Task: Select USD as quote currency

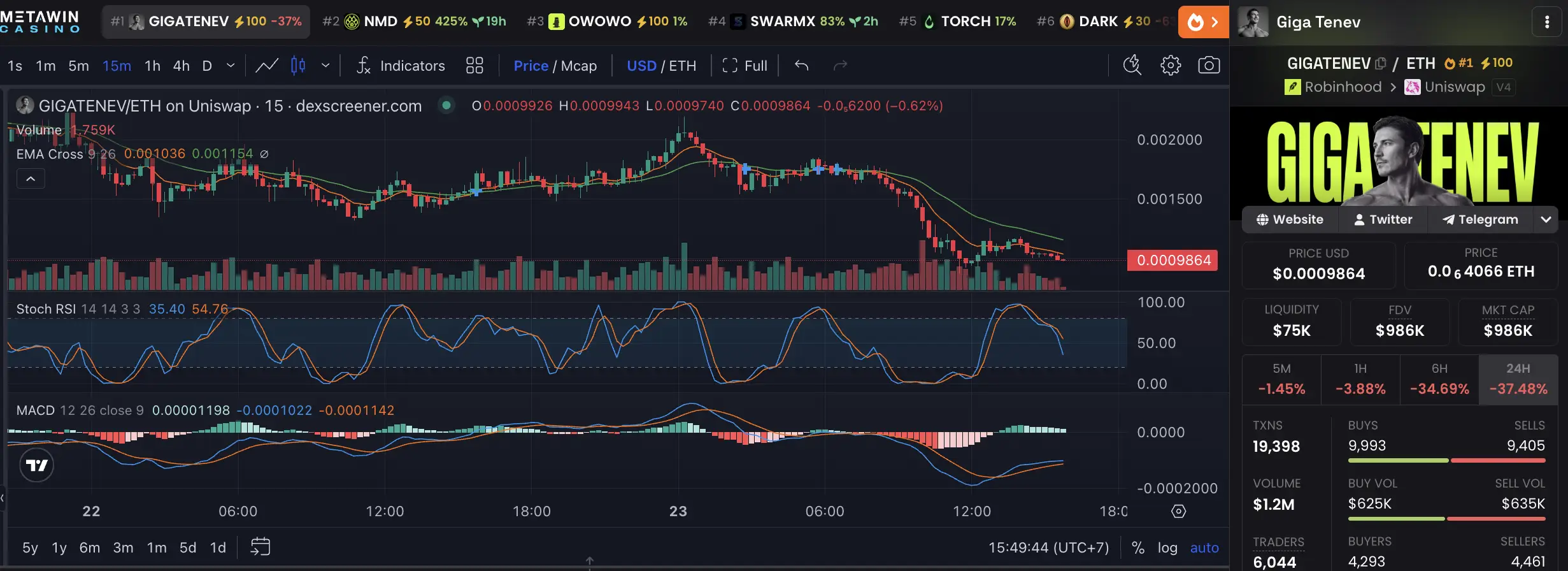Action: 641,66
